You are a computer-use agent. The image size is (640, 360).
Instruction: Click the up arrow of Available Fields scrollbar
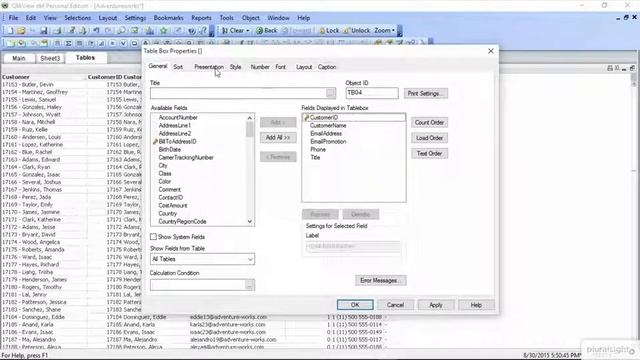pos(250,118)
